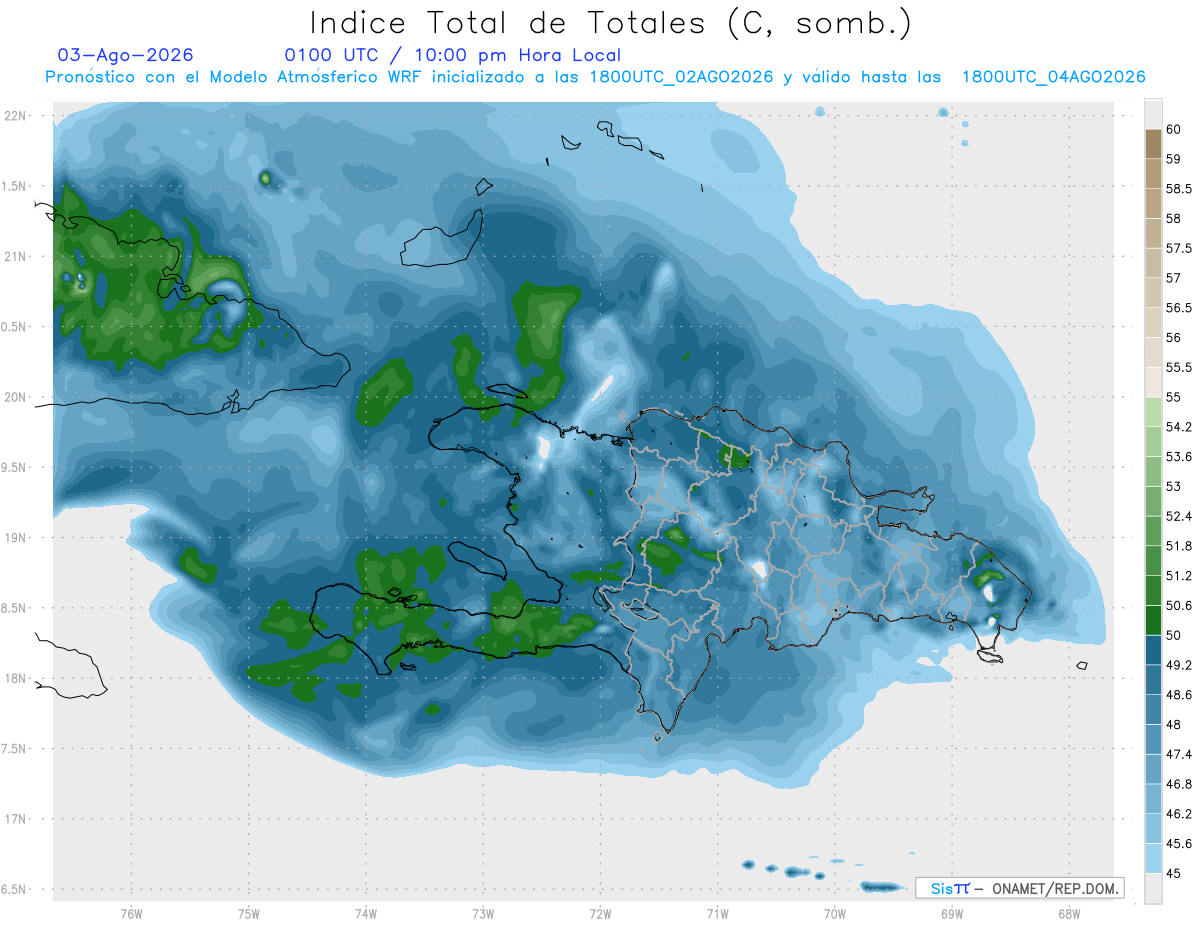The height and width of the screenshot is (927, 1200).
Task: Click the colorbar label '54.2'
Action: (1179, 427)
